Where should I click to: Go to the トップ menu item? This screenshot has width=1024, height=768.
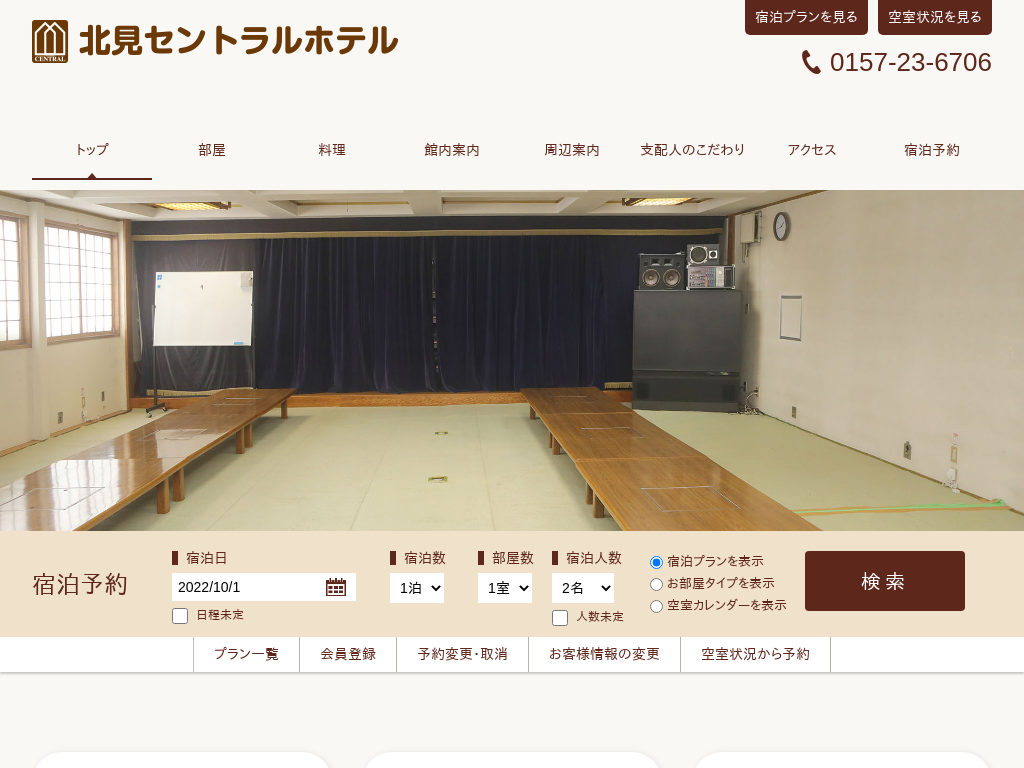click(92, 150)
